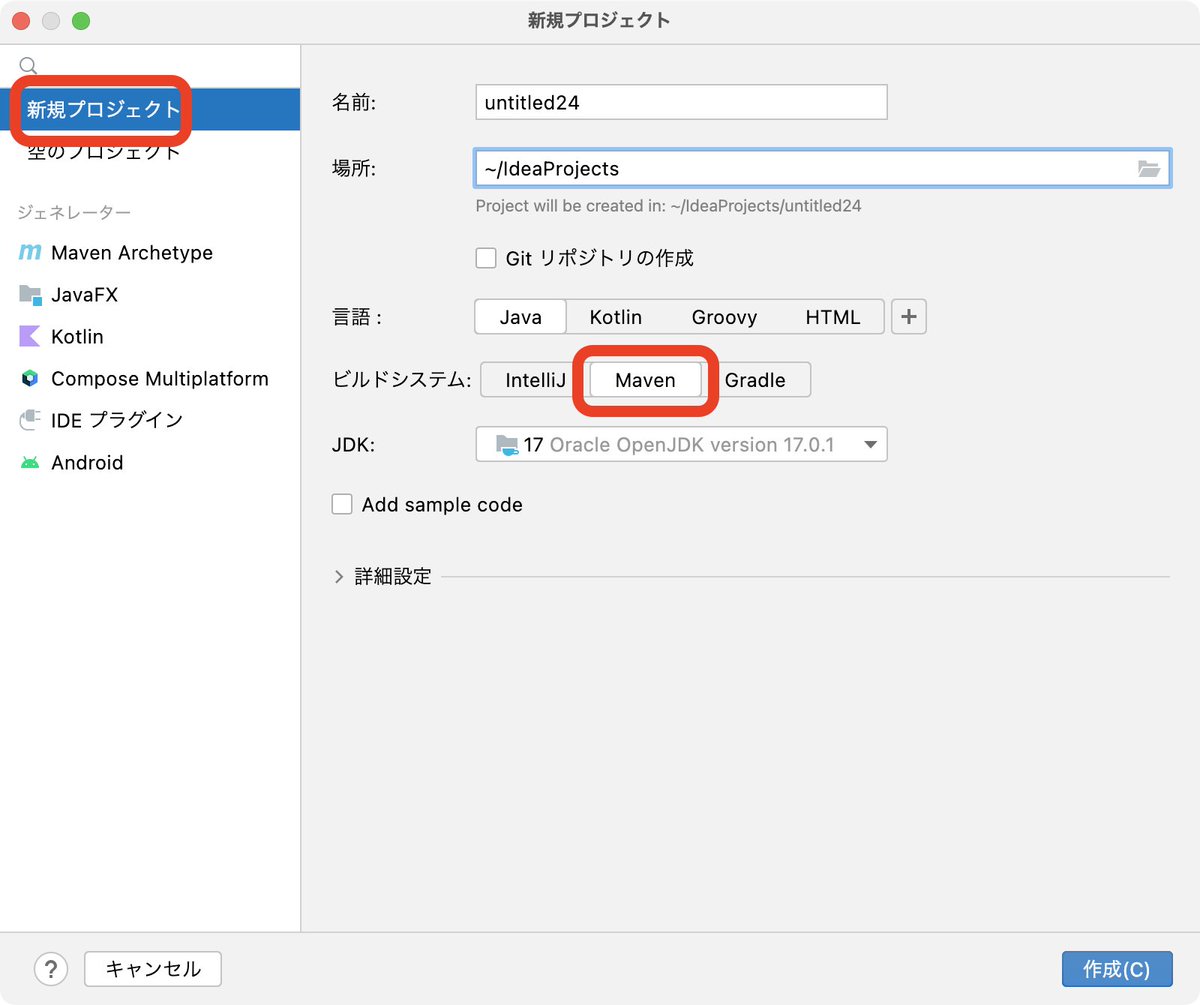Select 新規プロジェクト in the sidebar
Viewport: 1200px width, 1005px height.
click(x=150, y=109)
